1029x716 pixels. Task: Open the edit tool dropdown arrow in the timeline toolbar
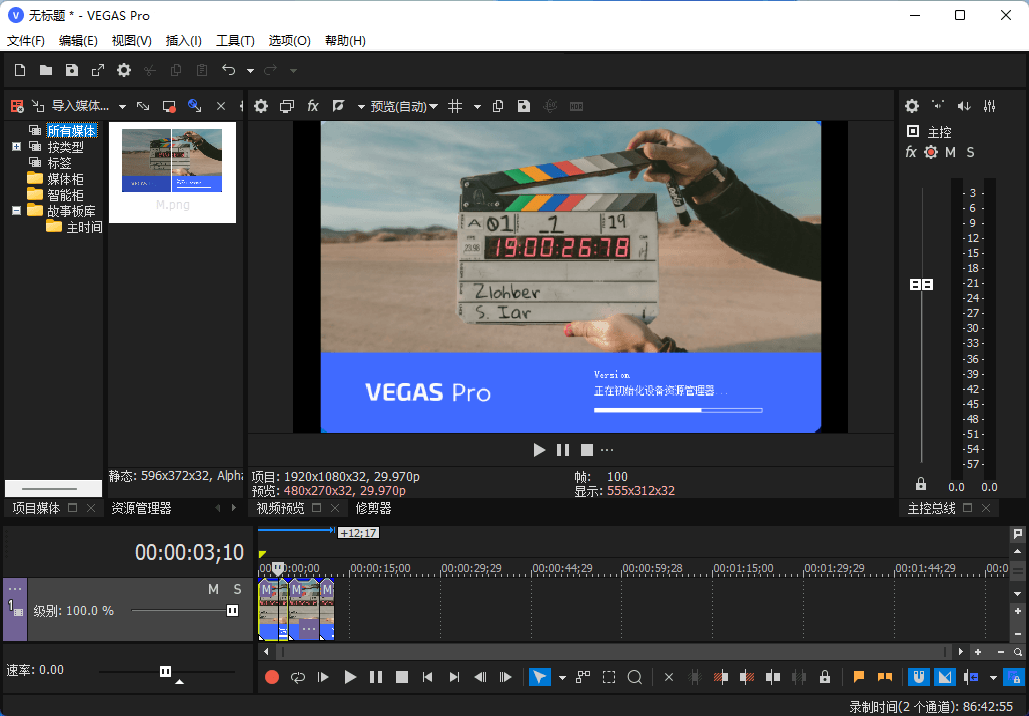point(562,678)
